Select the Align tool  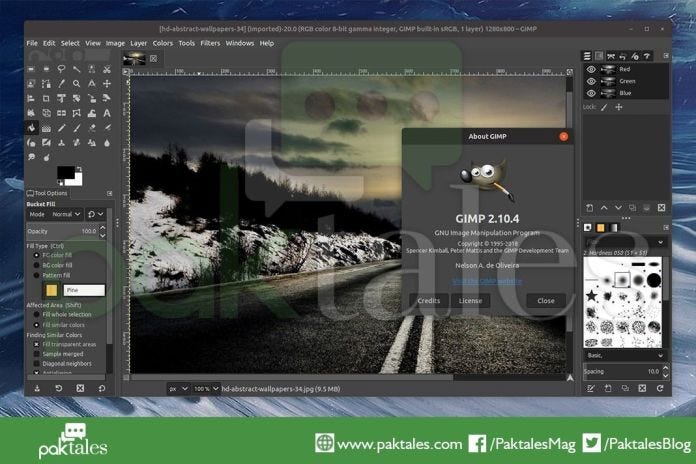point(31,98)
